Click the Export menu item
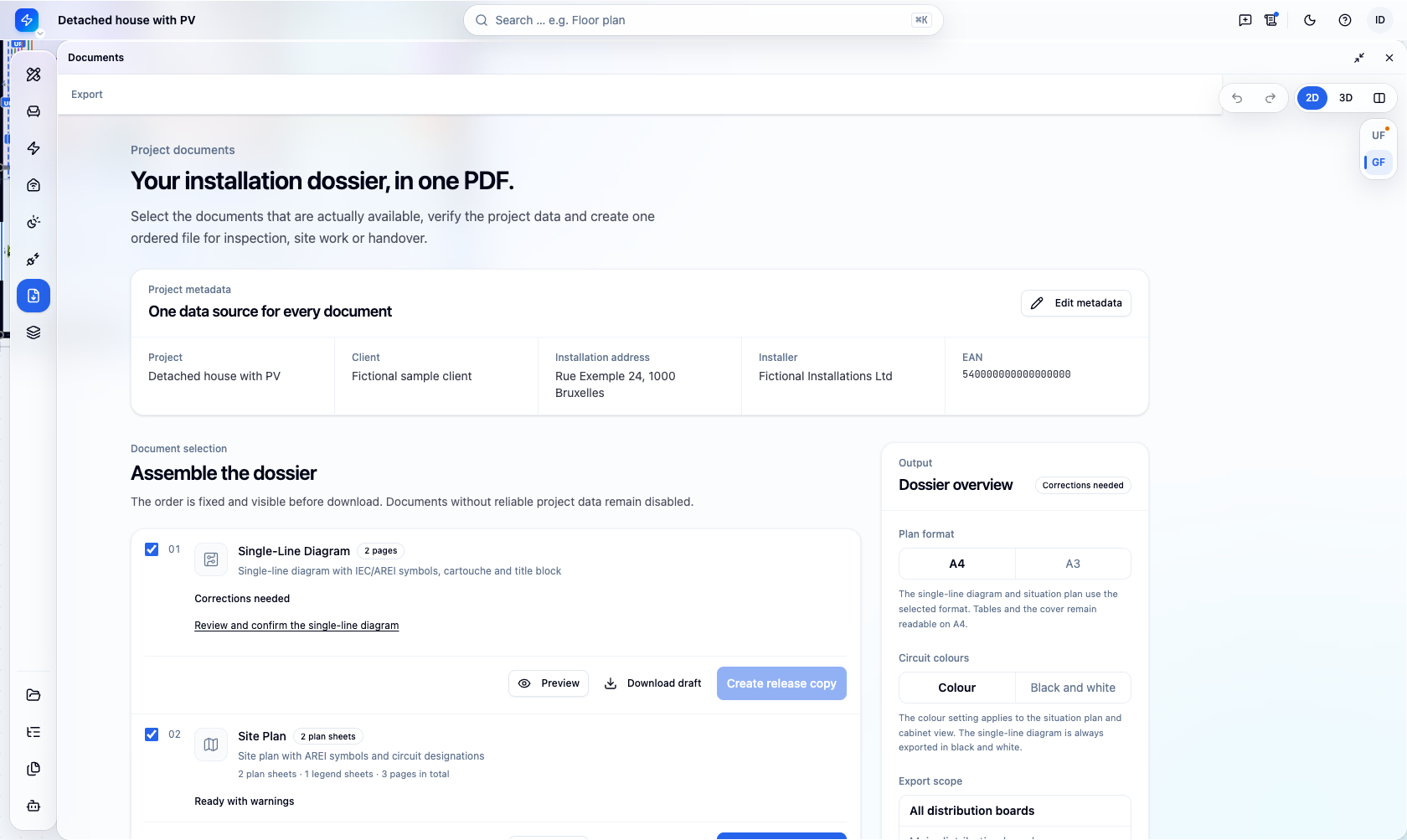 click(87, 95)
